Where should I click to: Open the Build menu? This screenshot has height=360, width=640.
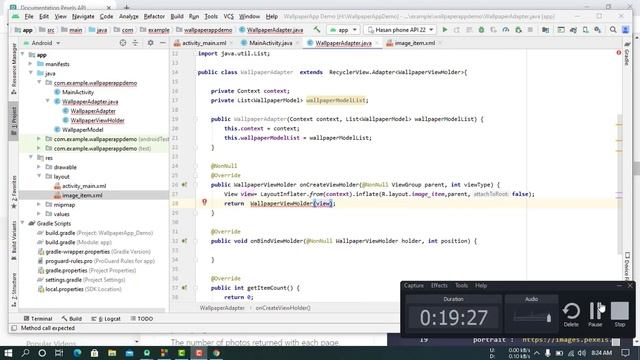177,17
